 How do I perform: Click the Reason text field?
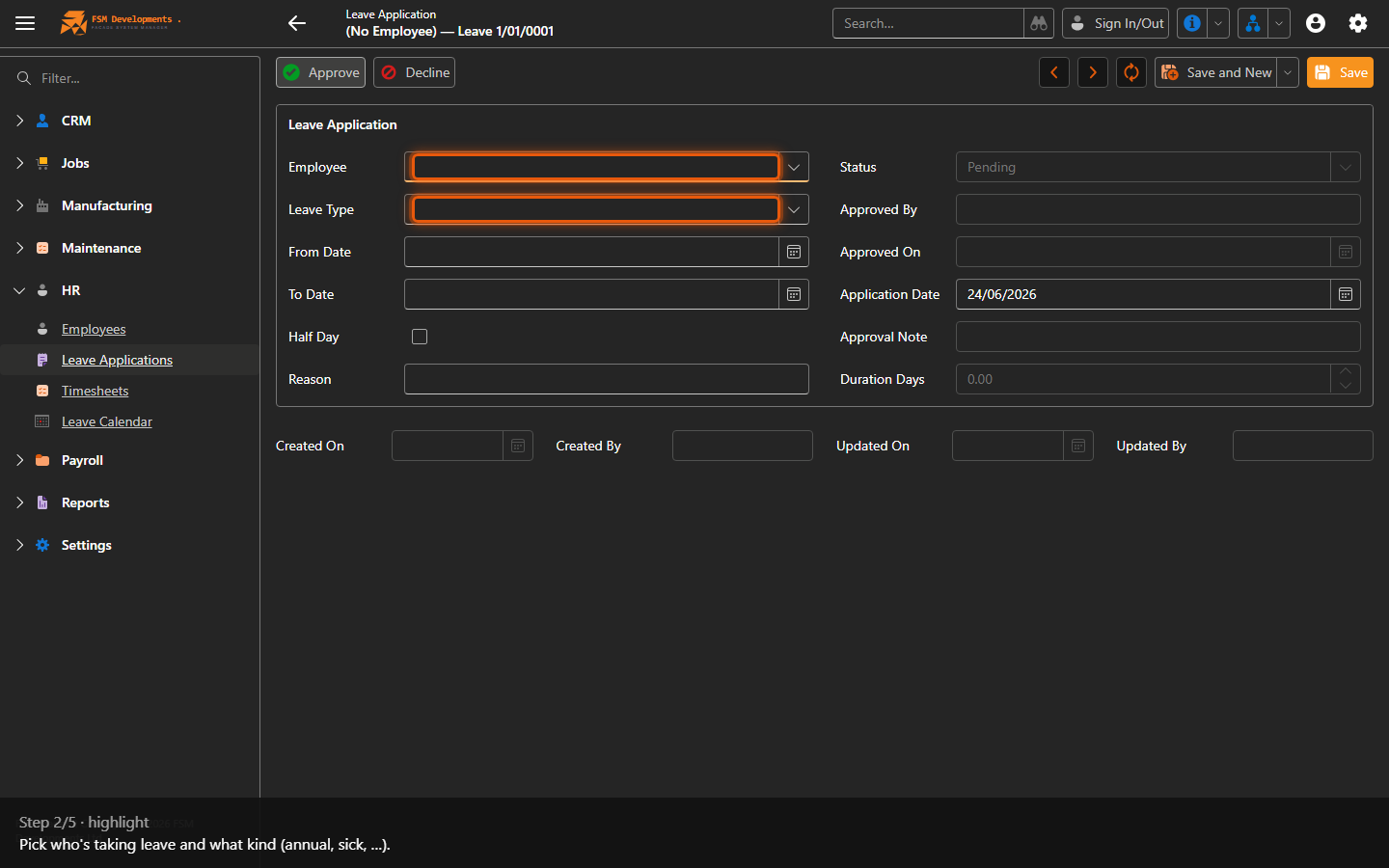(607, 379)
